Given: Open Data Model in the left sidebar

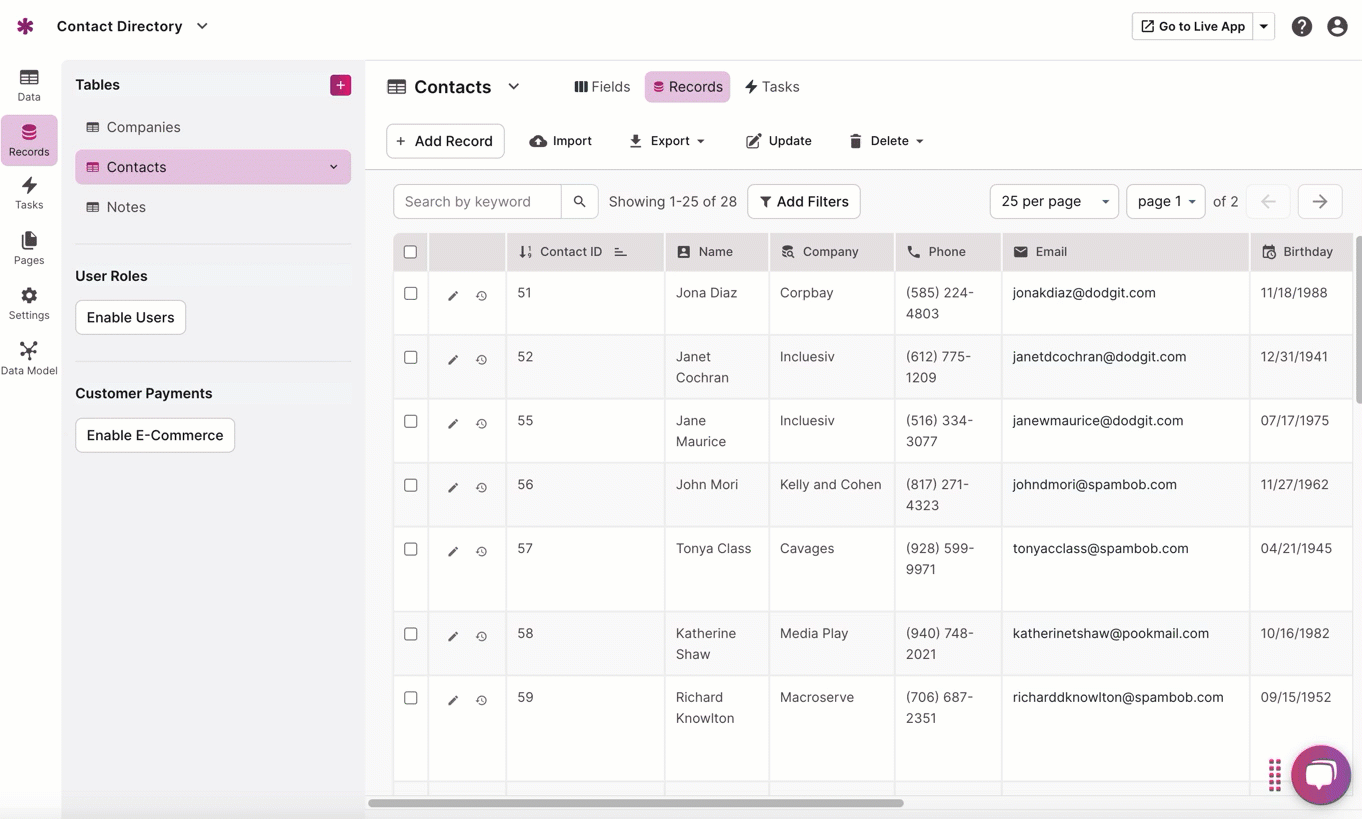Looking at the screenshot, I should tap(29, 358).
